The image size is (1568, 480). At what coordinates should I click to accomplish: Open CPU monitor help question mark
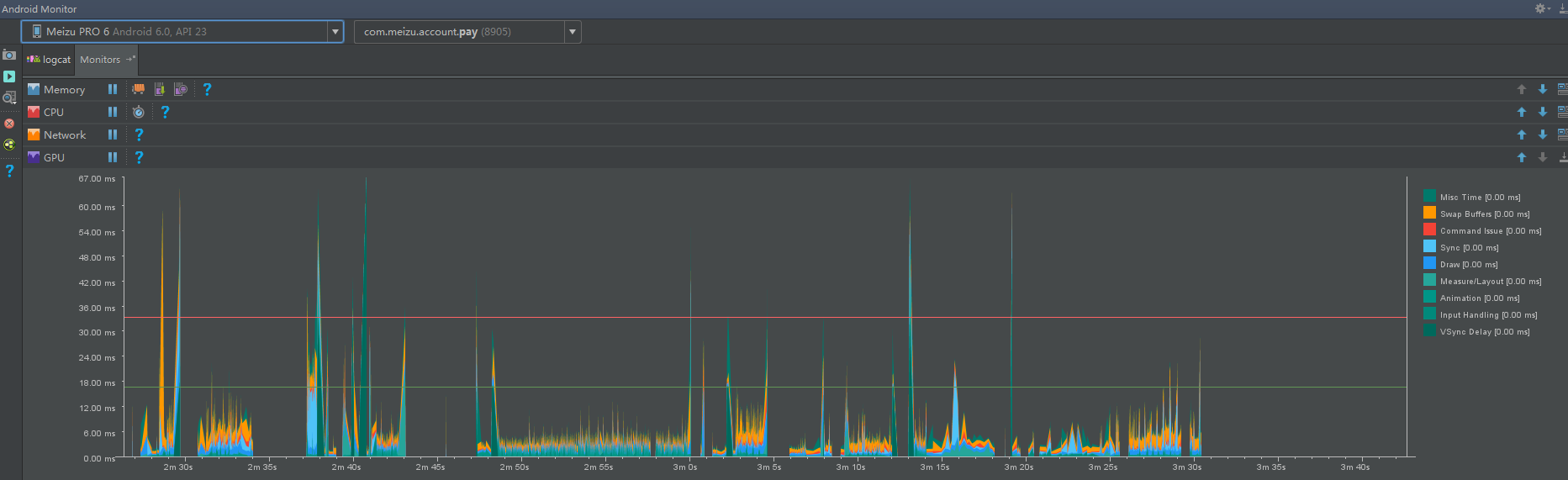tap(165, 112)
